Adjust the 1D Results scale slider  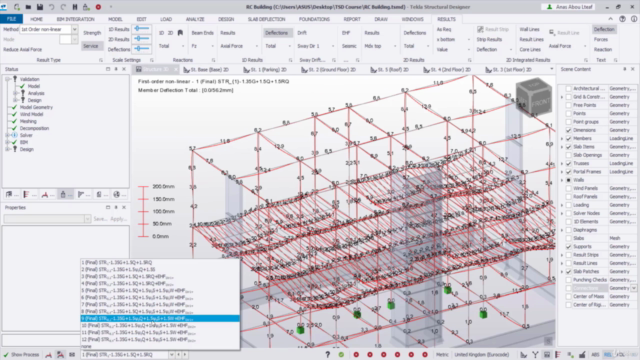(x=142, y=29)
